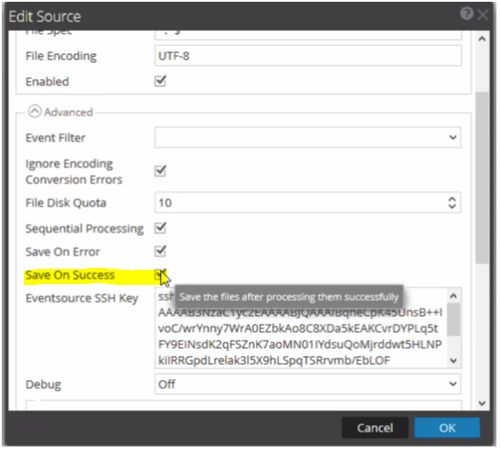The width and height of the screenshot is (500, 450).
Task: Click the main dialog scrollbar thumb
Action: (482, 178)
